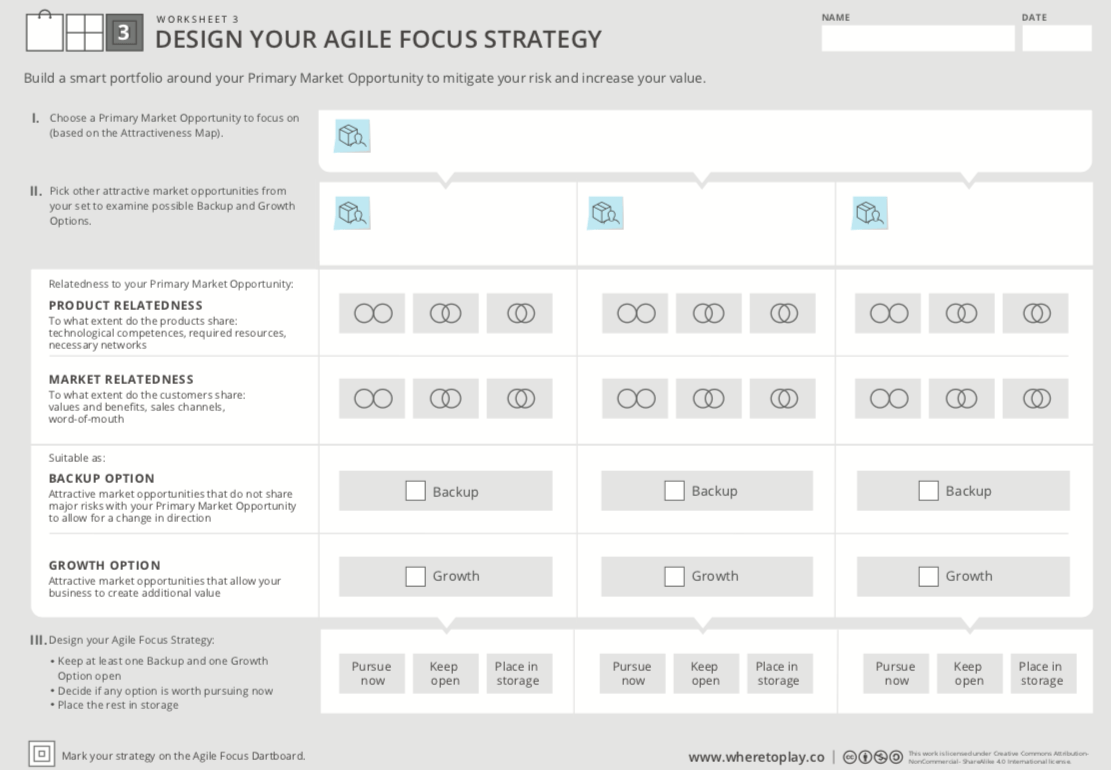This screenshot has width=1111, height=770.
Task: Choose Pursue now in first column
Action: pyautogui.click(x=372, y=673)
